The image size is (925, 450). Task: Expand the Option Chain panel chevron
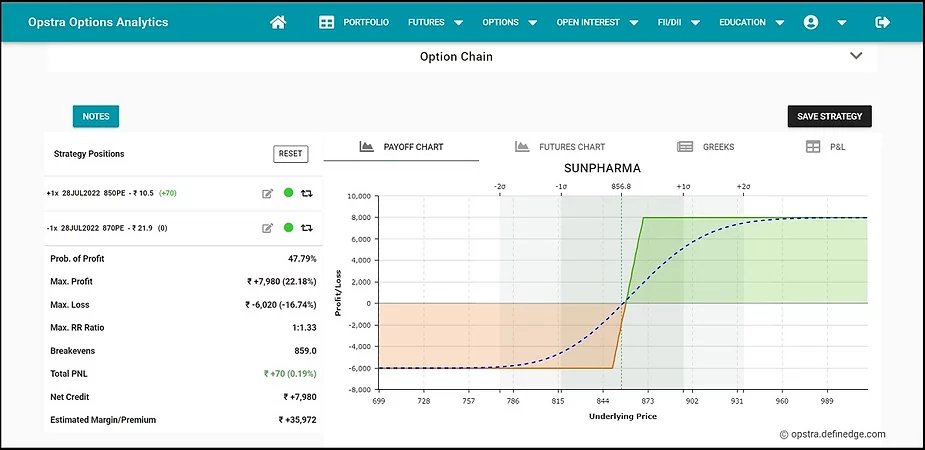[x=856, y=55]
